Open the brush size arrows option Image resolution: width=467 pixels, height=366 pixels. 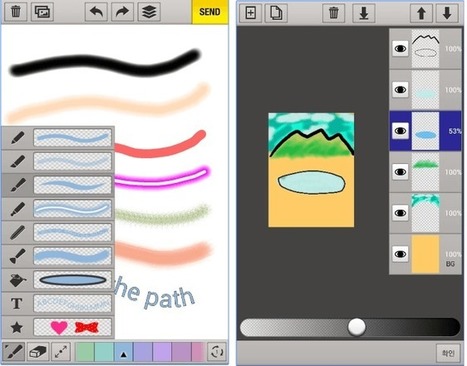tap(61, 352)
